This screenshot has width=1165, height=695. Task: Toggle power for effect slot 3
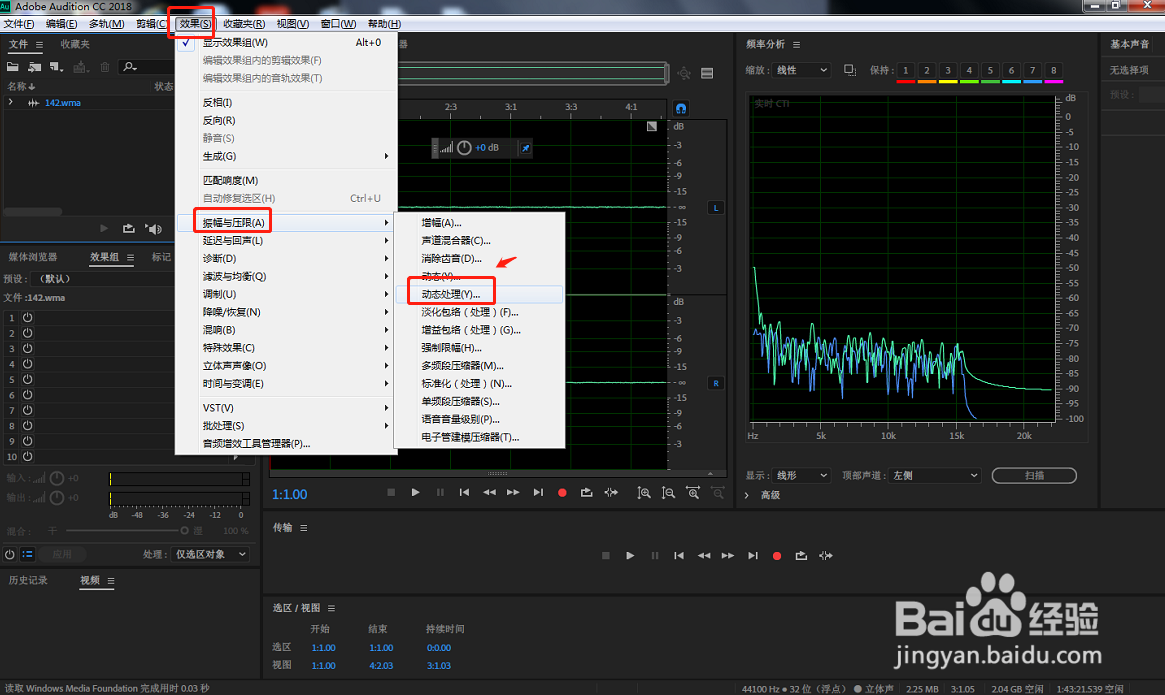tap(27, 348)
